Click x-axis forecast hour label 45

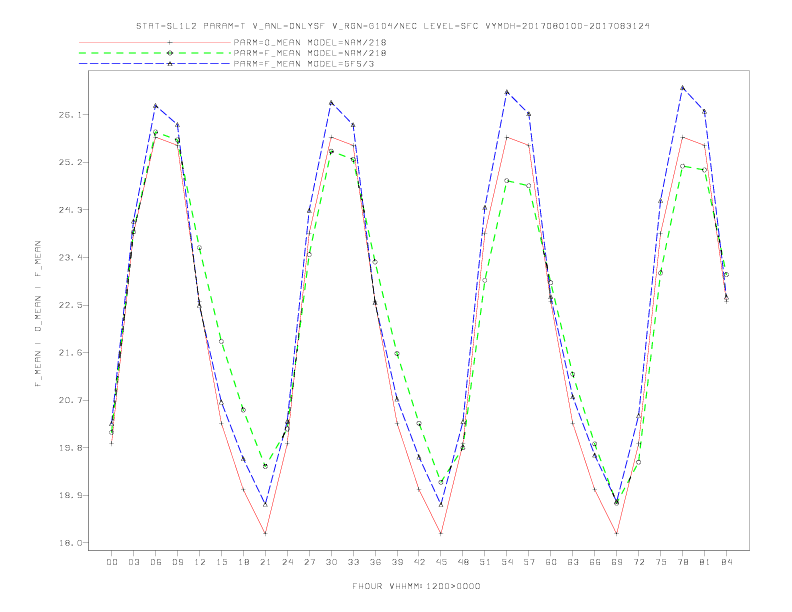441,562
